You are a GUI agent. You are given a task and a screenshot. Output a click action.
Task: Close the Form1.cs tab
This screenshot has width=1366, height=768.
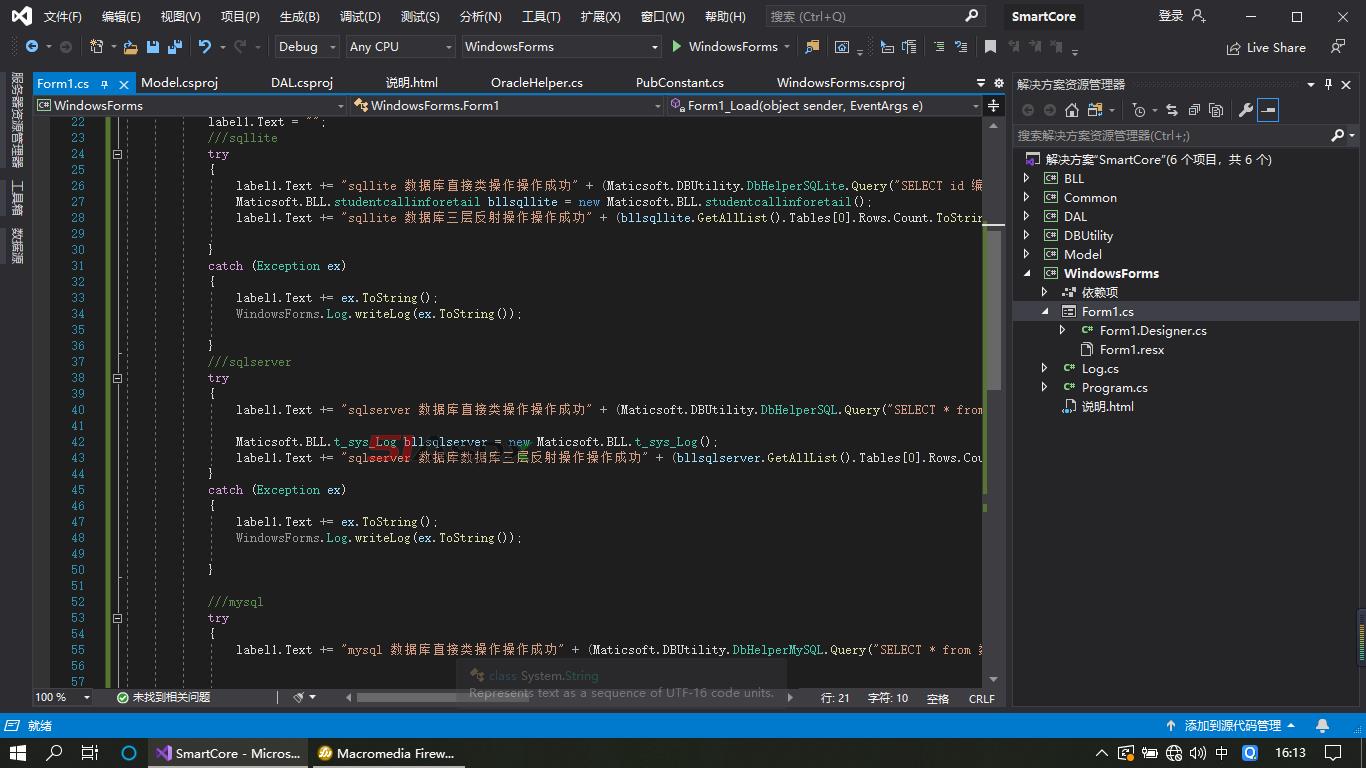124,84
